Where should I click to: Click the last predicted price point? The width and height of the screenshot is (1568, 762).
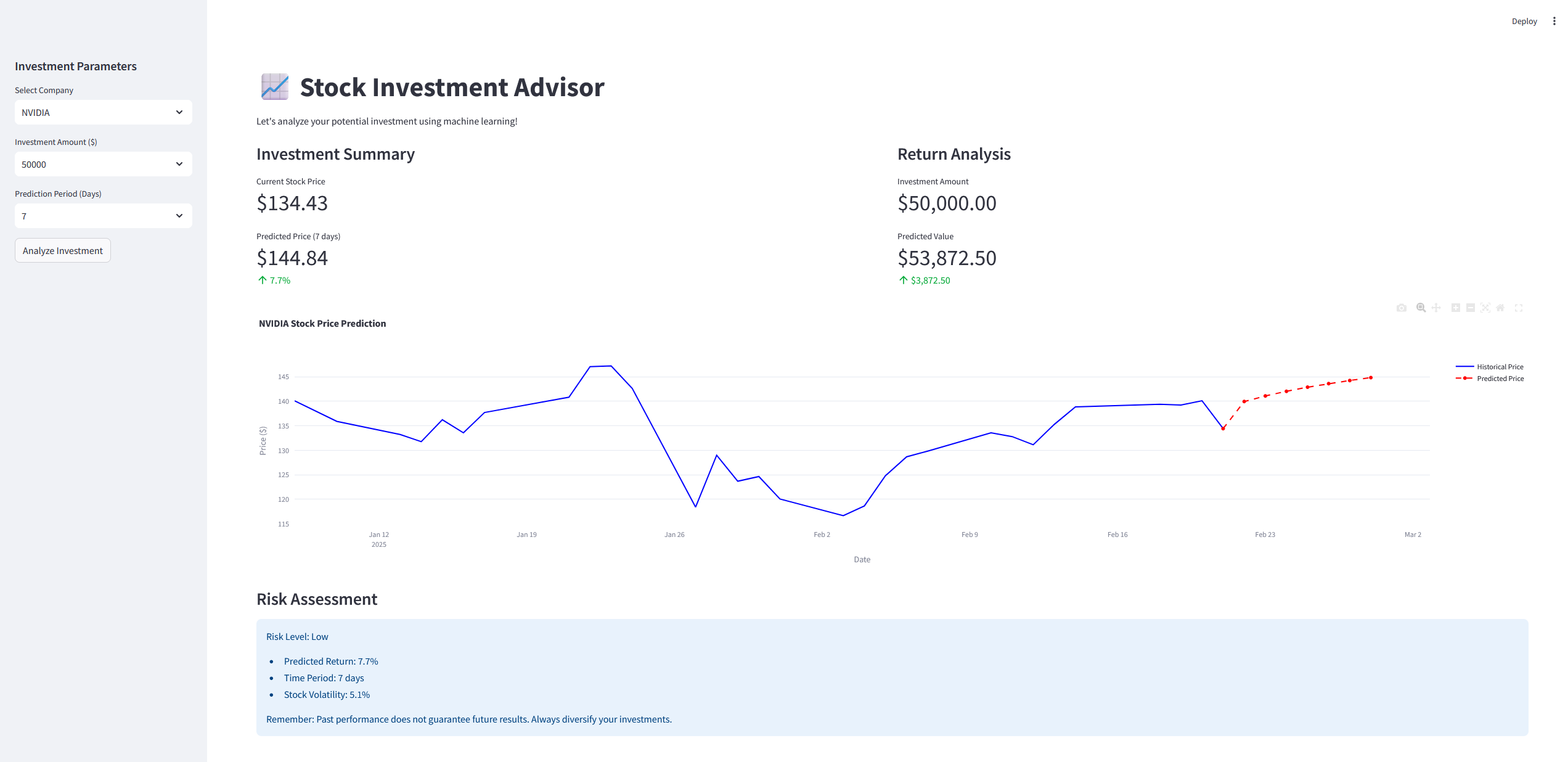tap(1371, 377)
